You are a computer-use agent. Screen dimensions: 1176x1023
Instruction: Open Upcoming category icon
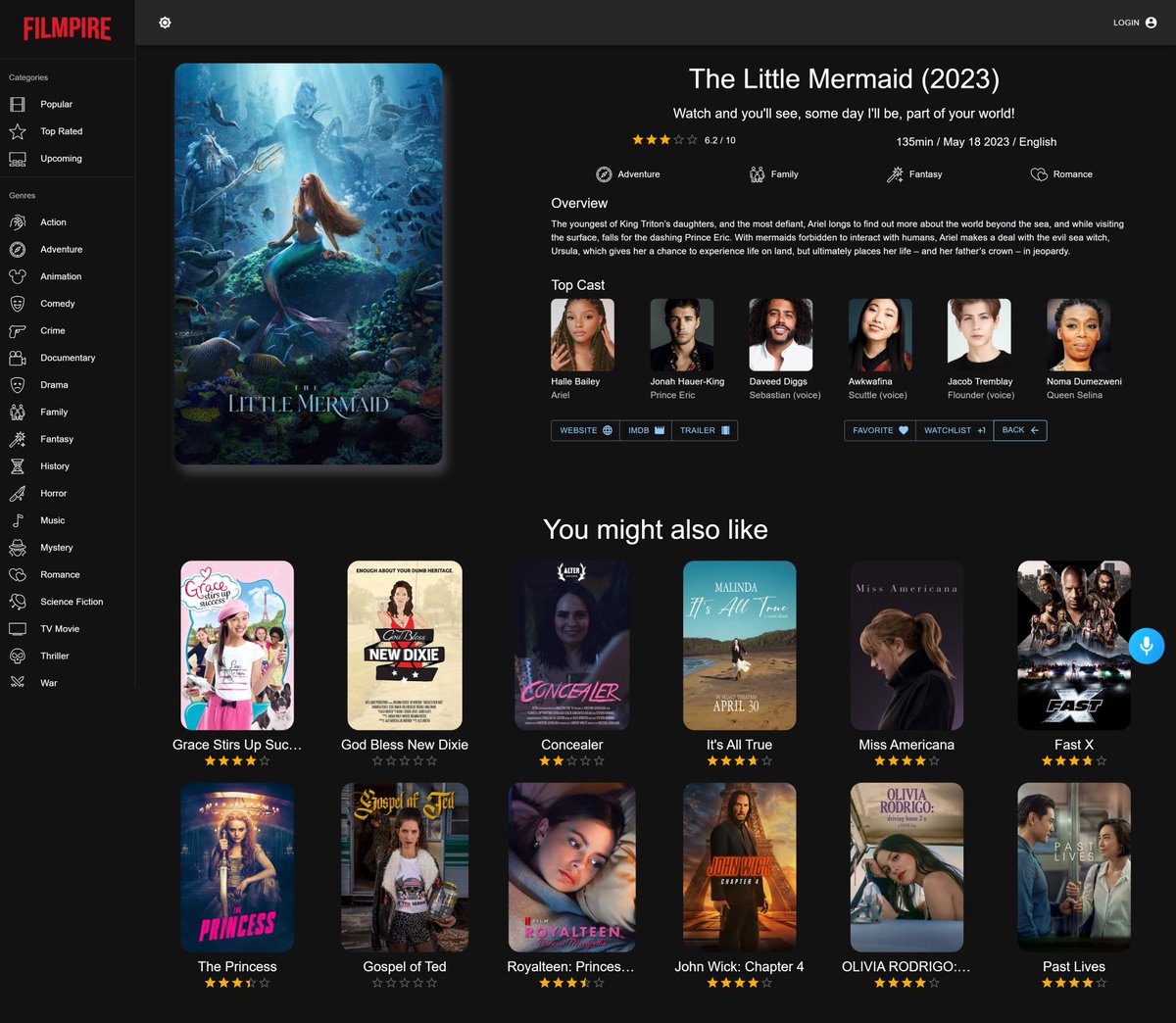pyautogui.click(x=18, y=159)
